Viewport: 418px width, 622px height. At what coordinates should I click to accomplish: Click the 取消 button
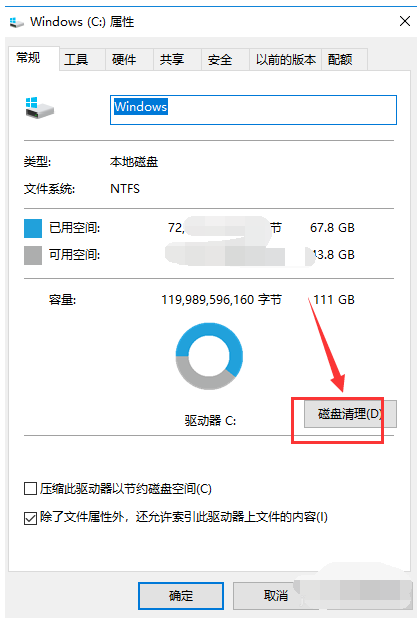coord(275,595)
